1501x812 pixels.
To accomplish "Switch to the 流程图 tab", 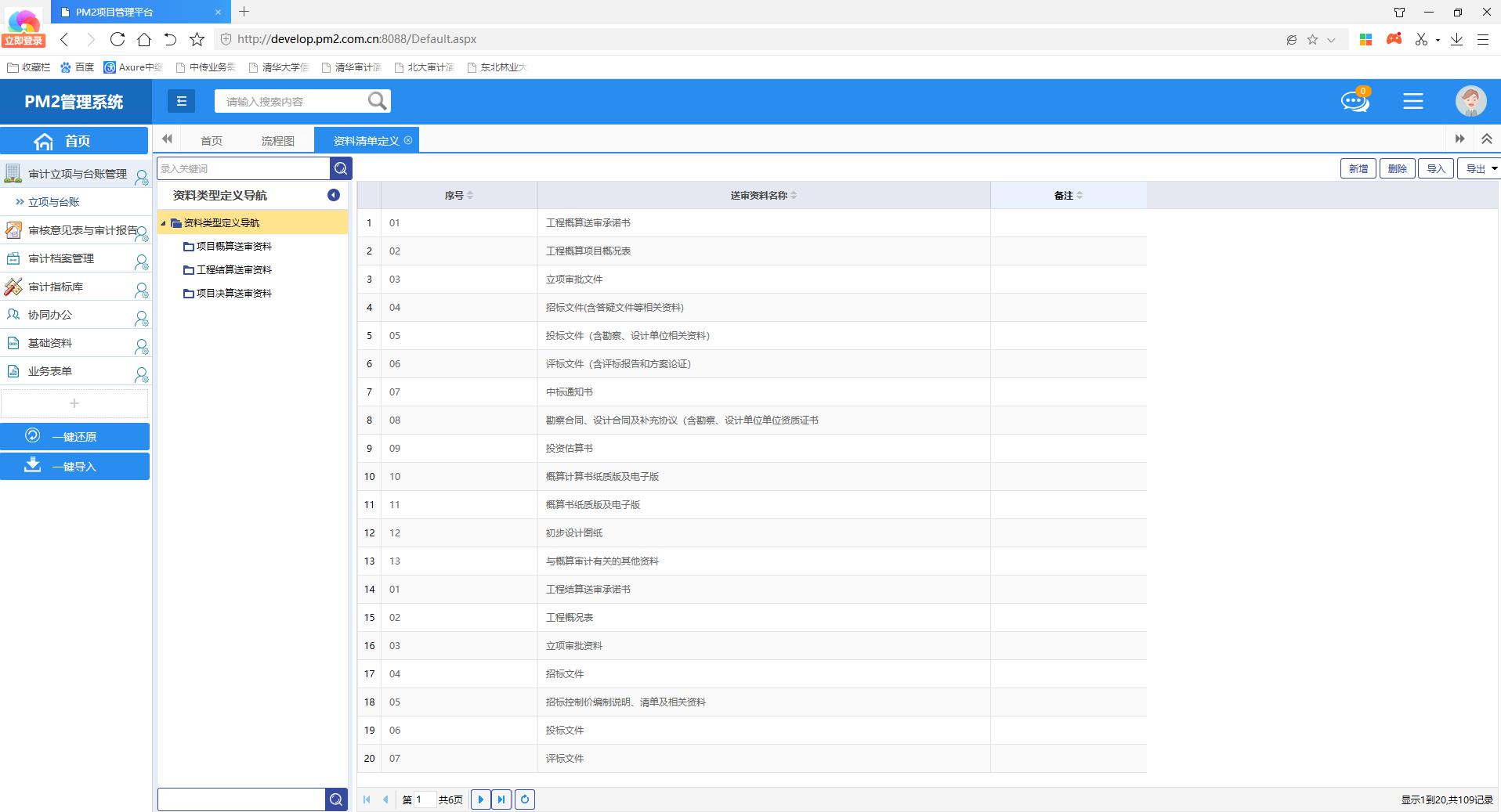I will [277, 141].
